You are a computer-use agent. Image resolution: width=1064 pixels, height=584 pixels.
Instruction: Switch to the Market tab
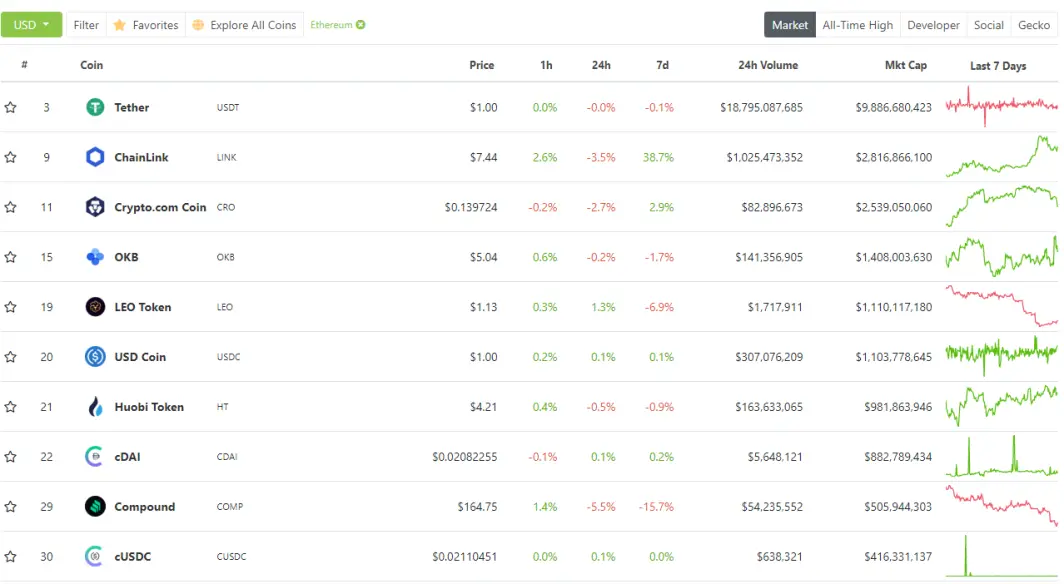[x=790, y=25]
